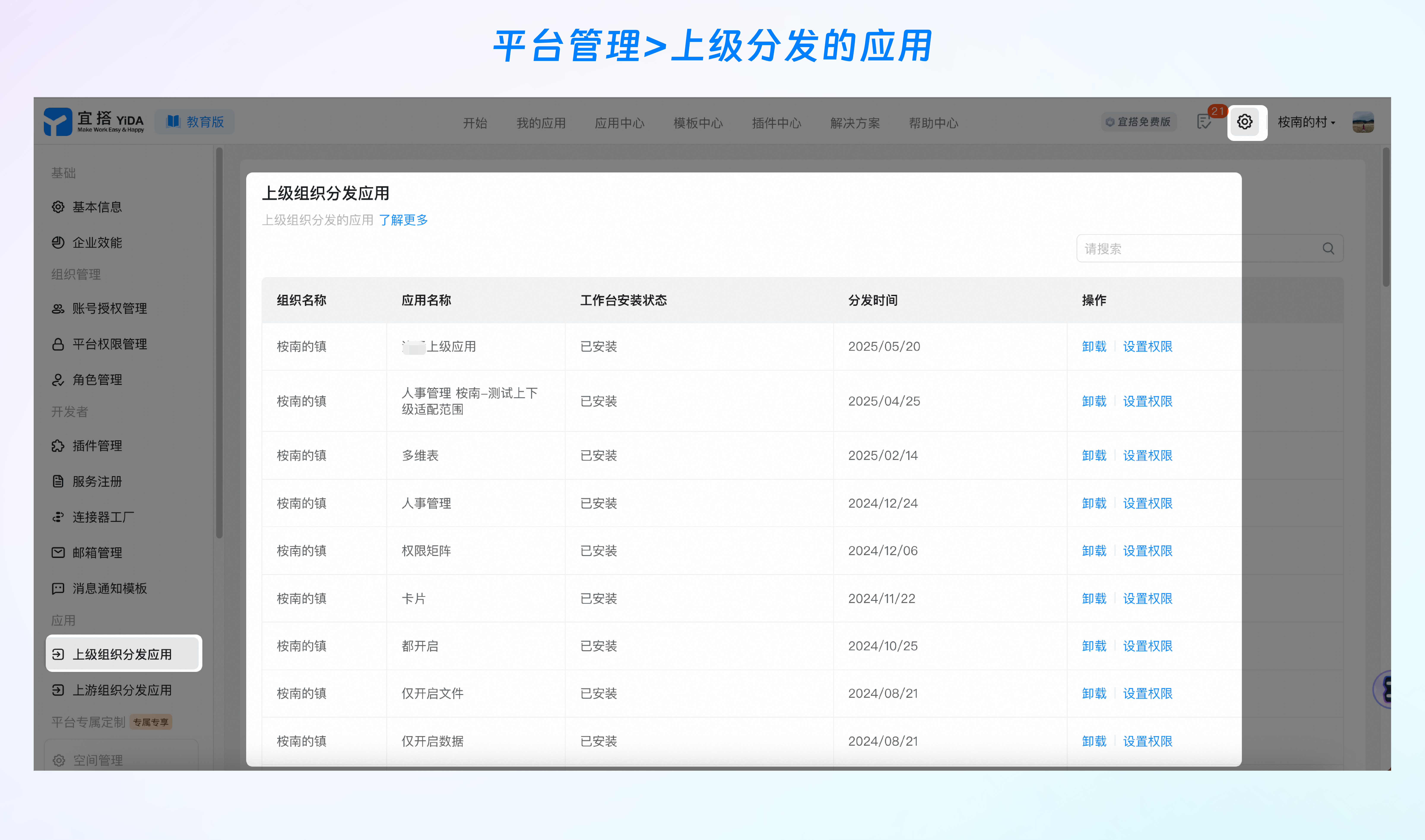Click the 上级组织分发应用 arrow icon

click(x=58, y=654)
